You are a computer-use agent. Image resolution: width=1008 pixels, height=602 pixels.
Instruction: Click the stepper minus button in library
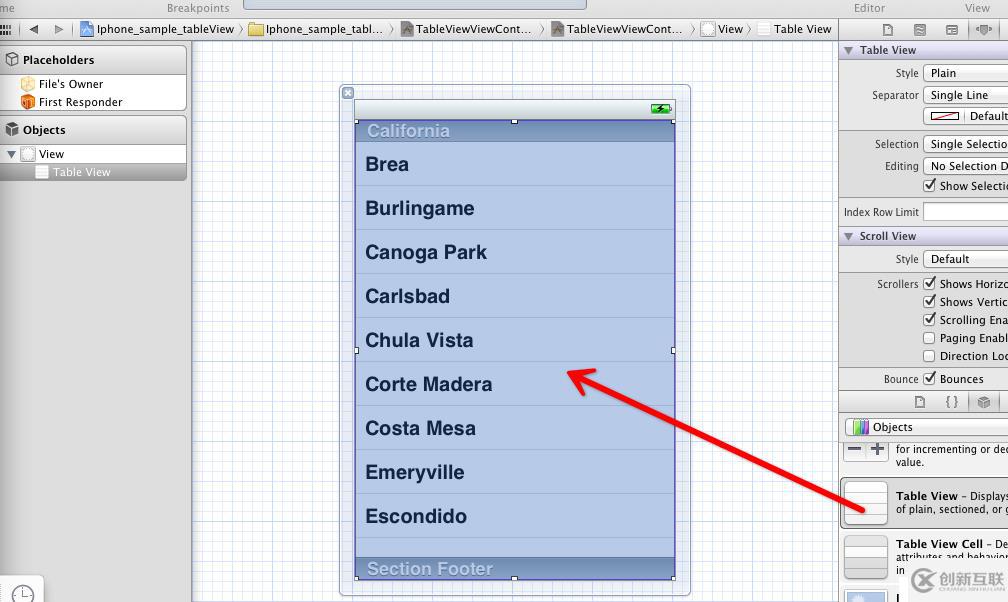(854, 450)
